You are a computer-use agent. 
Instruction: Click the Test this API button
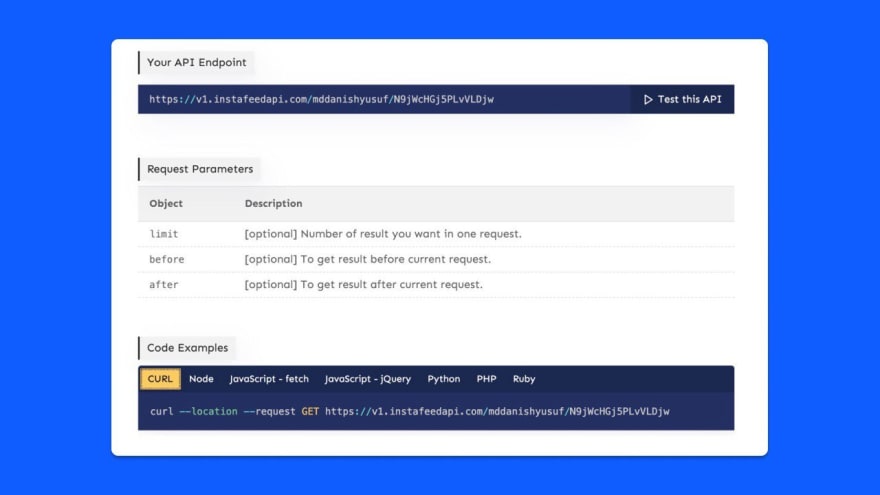[682, 99]
